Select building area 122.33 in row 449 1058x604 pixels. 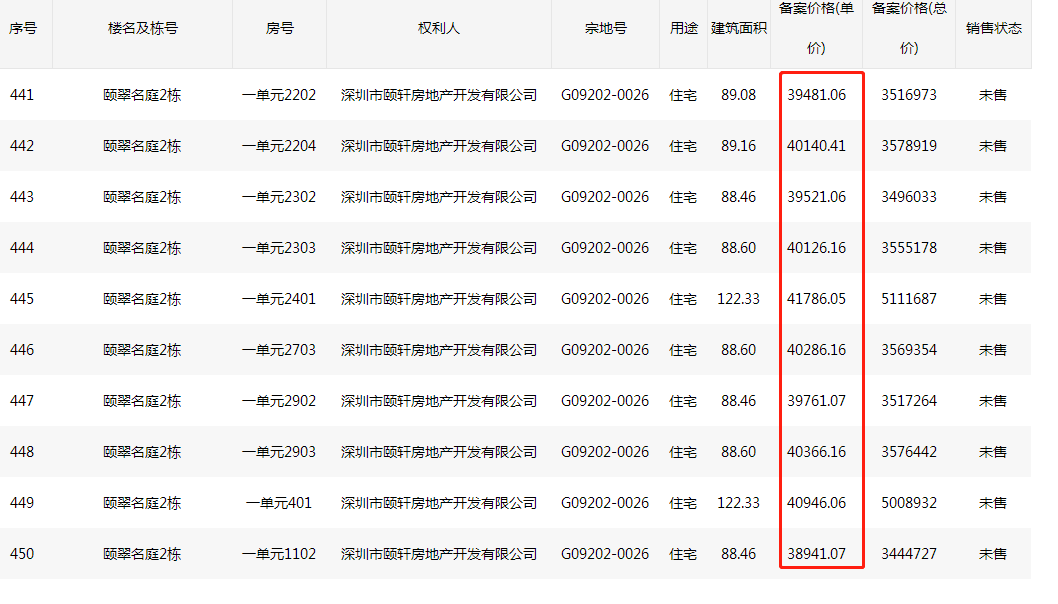click(x=738, y=503)
